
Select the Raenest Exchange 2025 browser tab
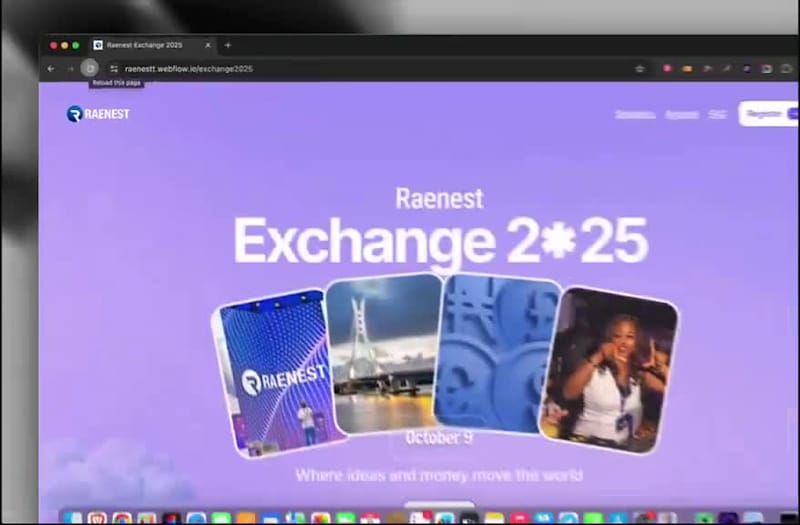click(153, 45)
